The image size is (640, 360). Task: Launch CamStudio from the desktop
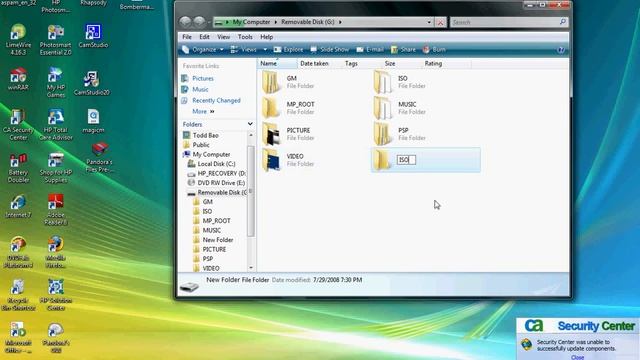click(x=93, y=36)
